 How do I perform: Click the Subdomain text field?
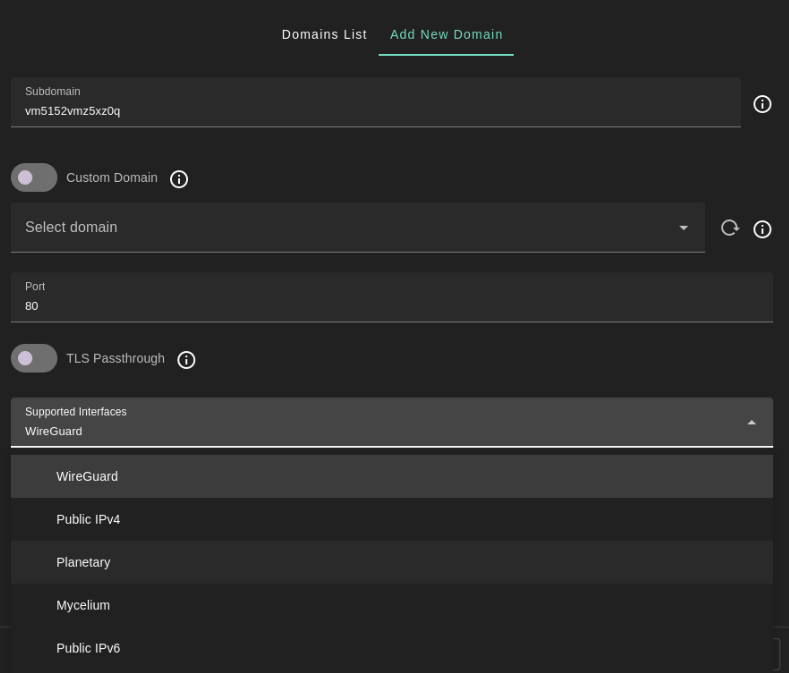[x=375, y=110]
